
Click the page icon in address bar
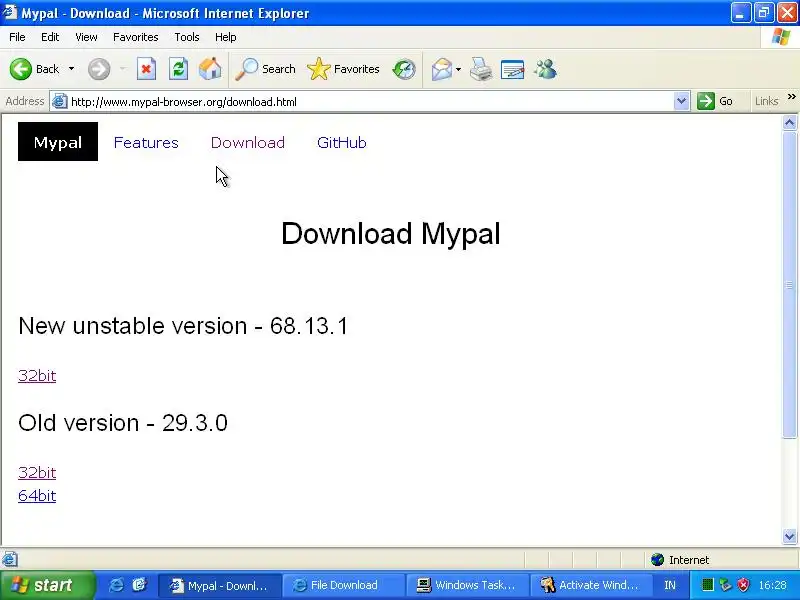[60, 102]
